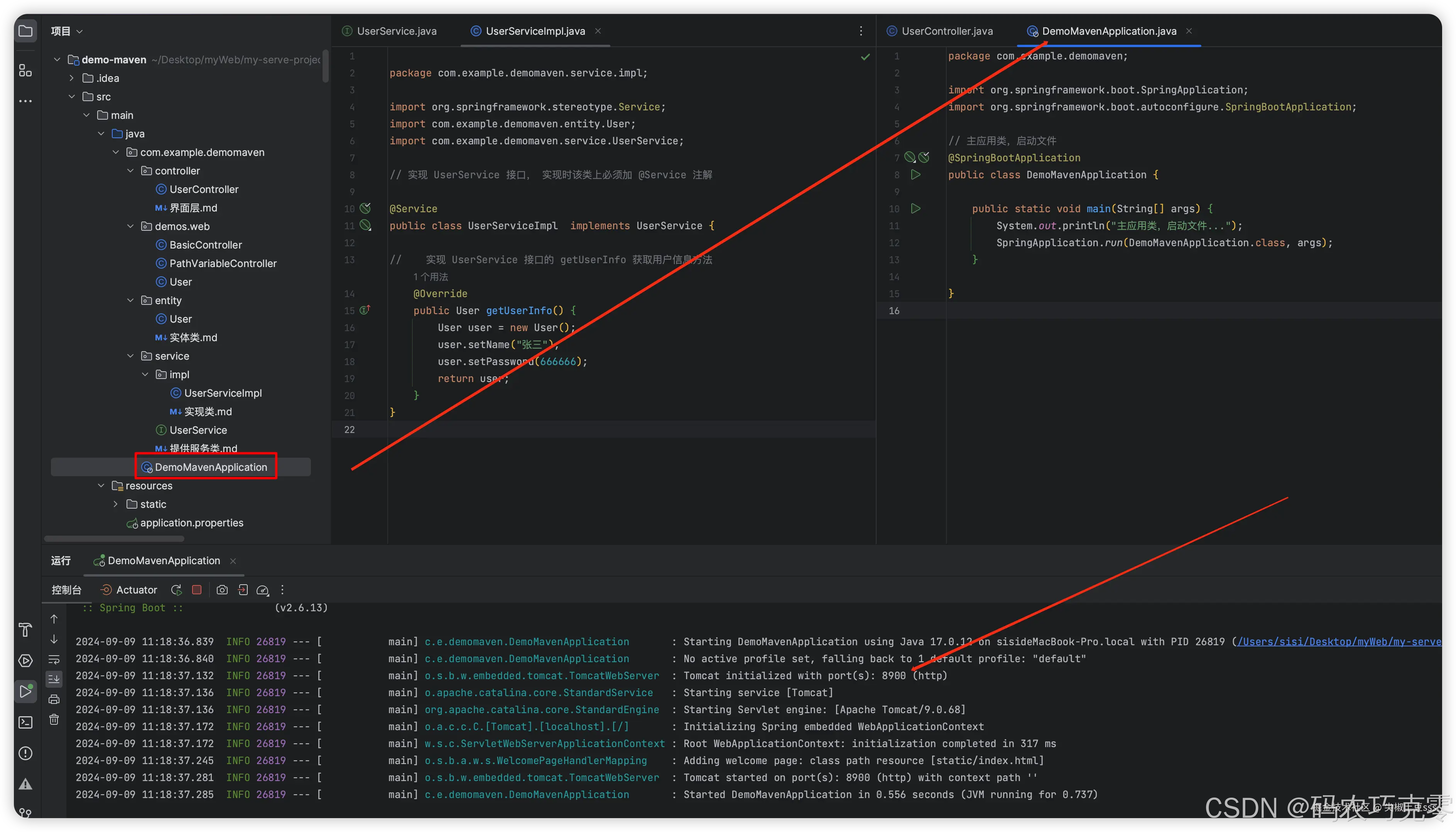Switch to the Actuator tab
This screenshot has height=832, width=1456.
click(x=129, y=590)
